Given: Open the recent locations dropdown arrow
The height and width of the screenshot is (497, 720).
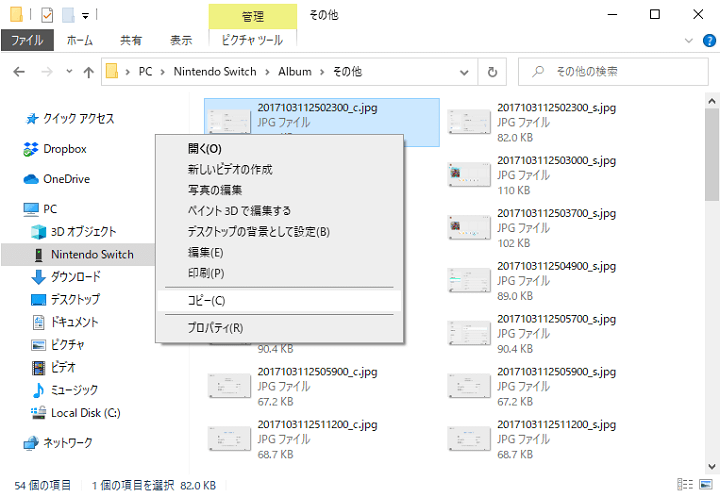Looking at the screenshot, I should pyautogui.click(x=69, y=71).
